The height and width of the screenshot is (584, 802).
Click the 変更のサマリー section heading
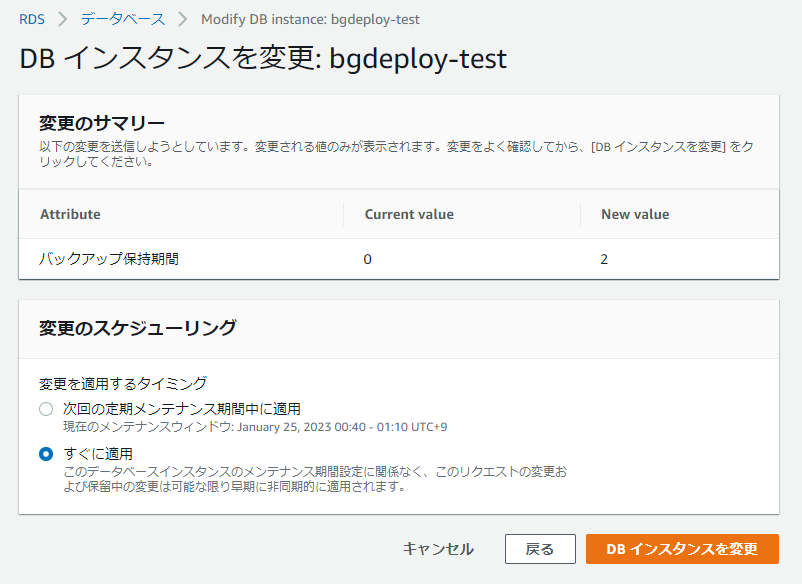coord(102,123)
